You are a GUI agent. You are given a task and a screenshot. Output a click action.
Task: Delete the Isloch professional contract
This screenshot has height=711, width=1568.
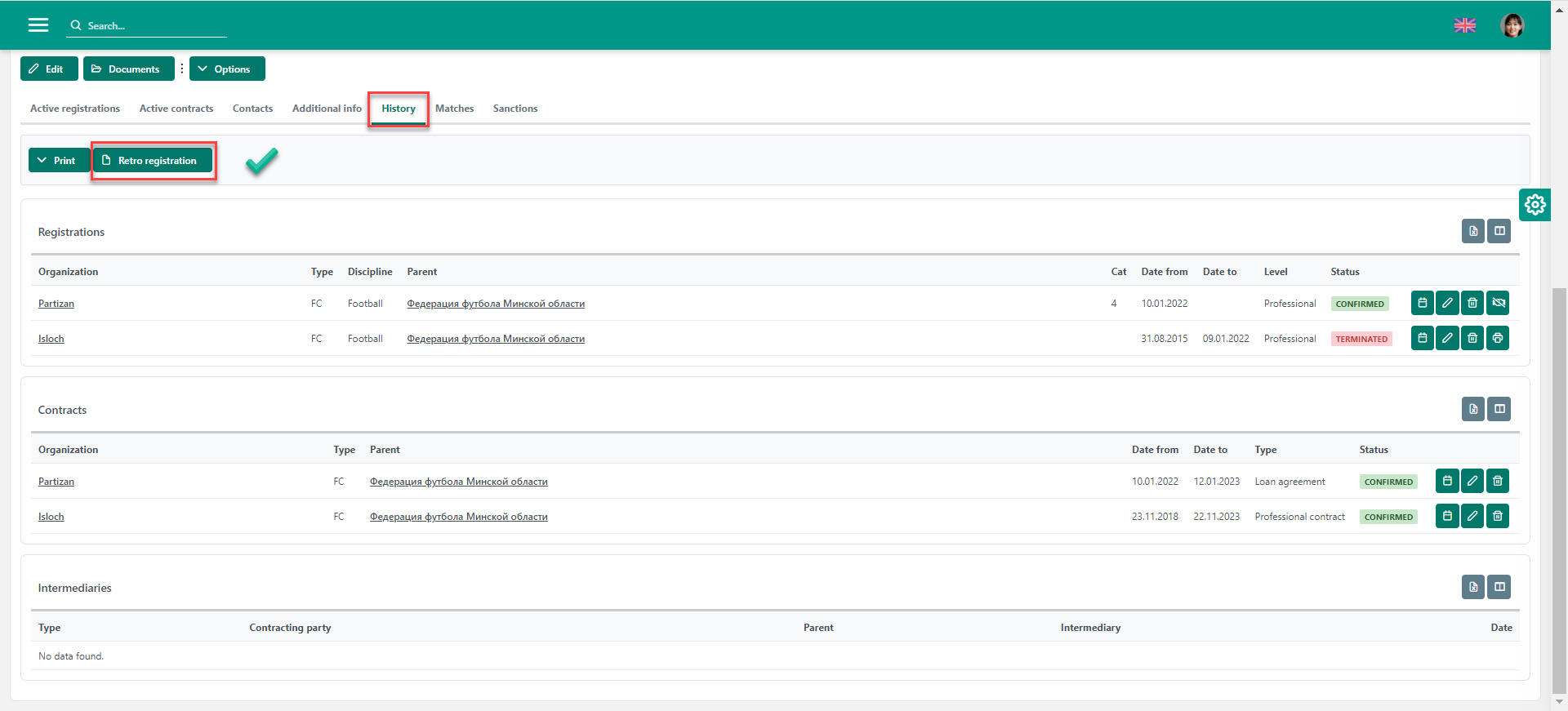[1498, 516]
